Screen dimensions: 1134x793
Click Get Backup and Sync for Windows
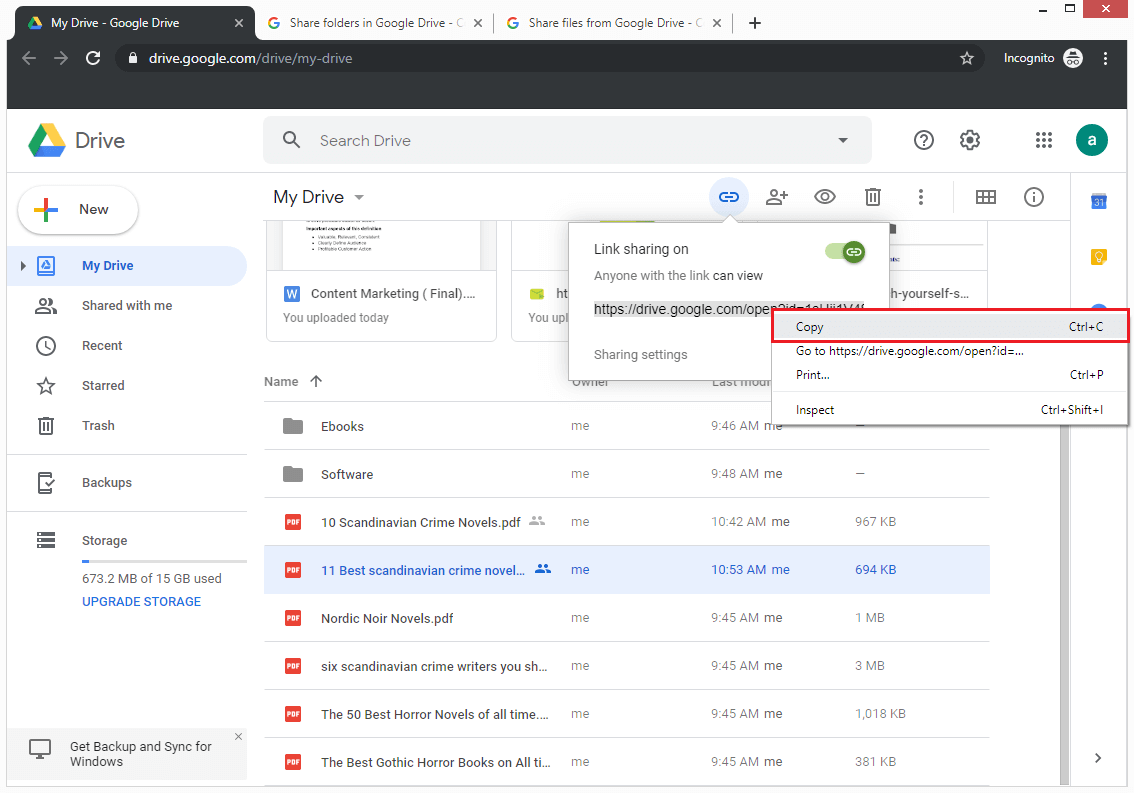pos(141,754)
